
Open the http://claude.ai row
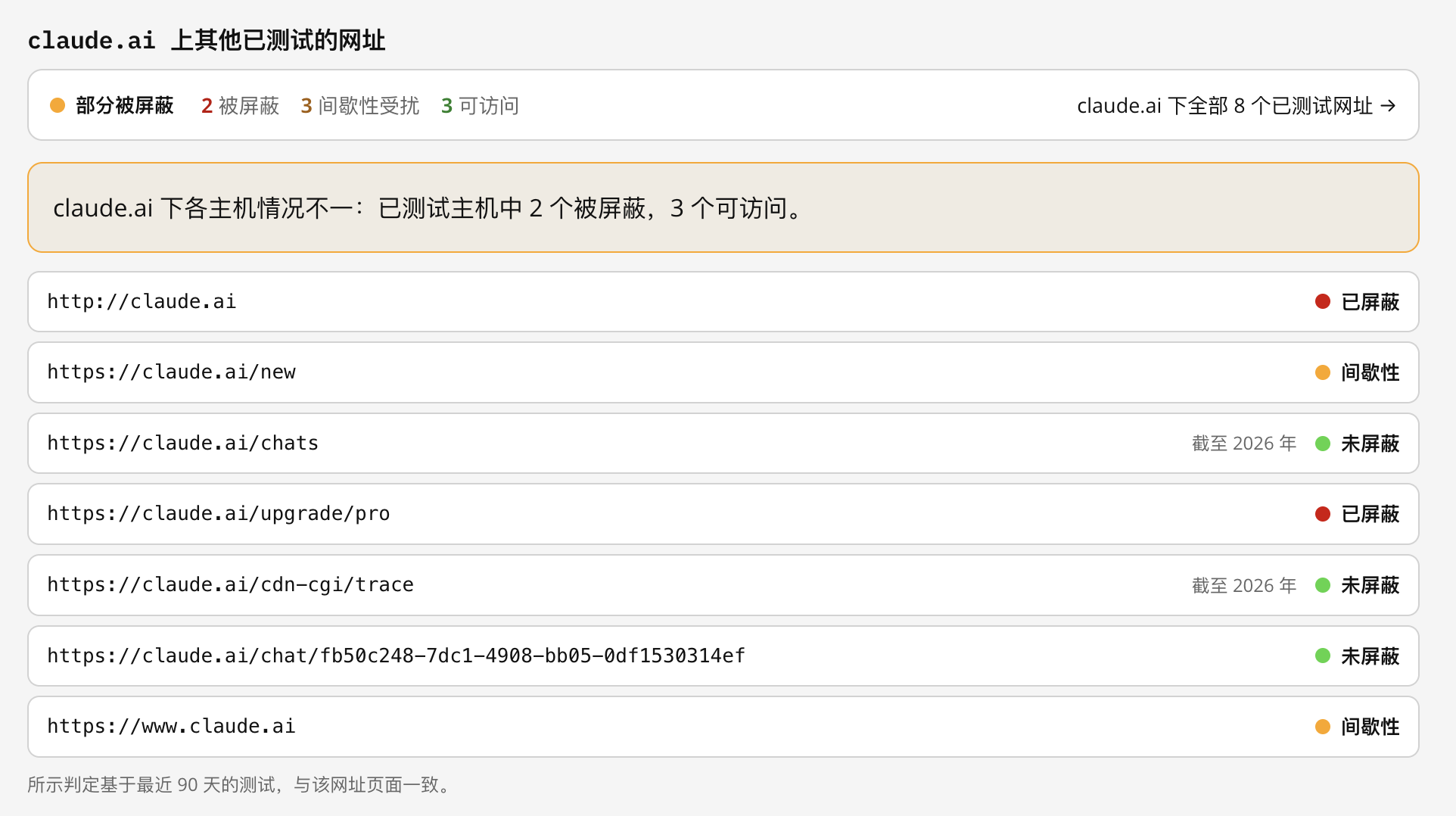(723, 302)
